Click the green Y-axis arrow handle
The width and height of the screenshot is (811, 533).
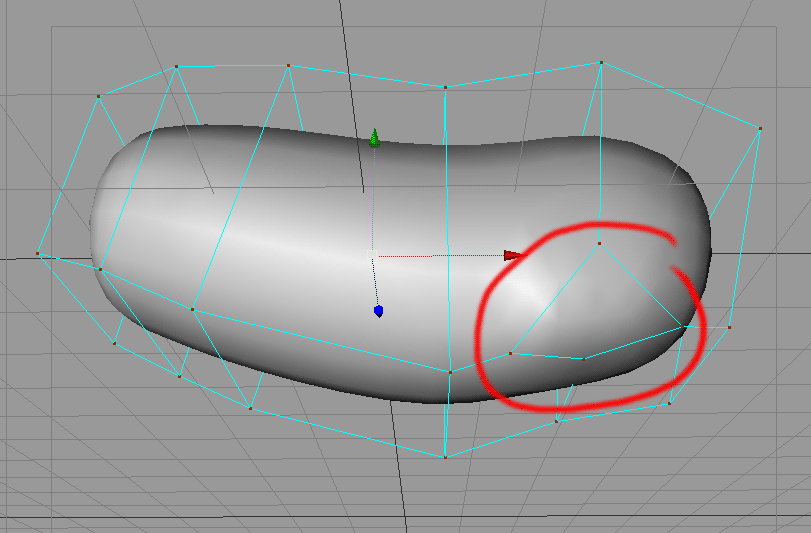pos(374,138)
